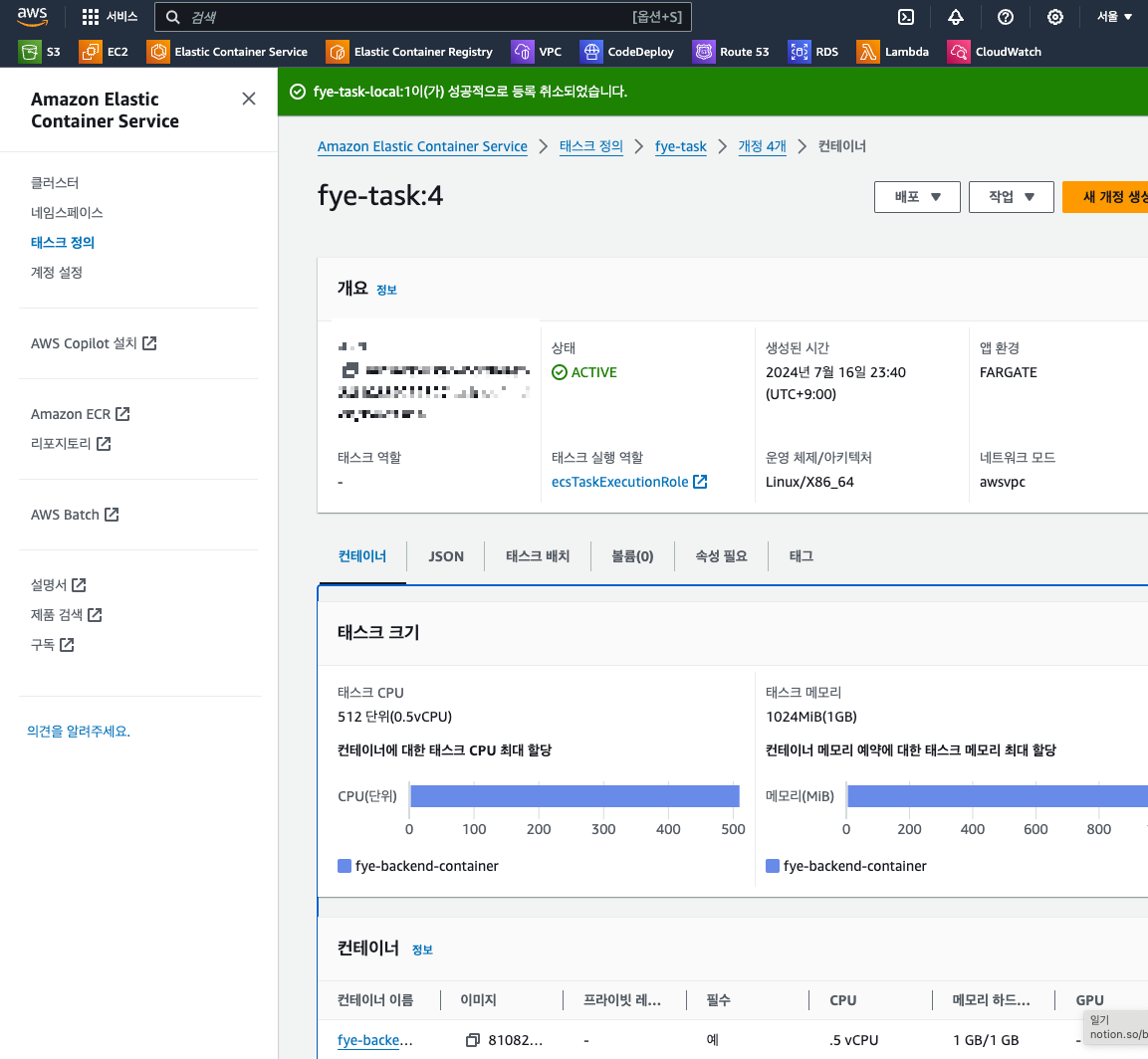This screenshot has height=1059, width=1148.
Task: Click fye-backend-container legend swatch under CPU chart
Action: pyautogui.click(x=344, y=866)
